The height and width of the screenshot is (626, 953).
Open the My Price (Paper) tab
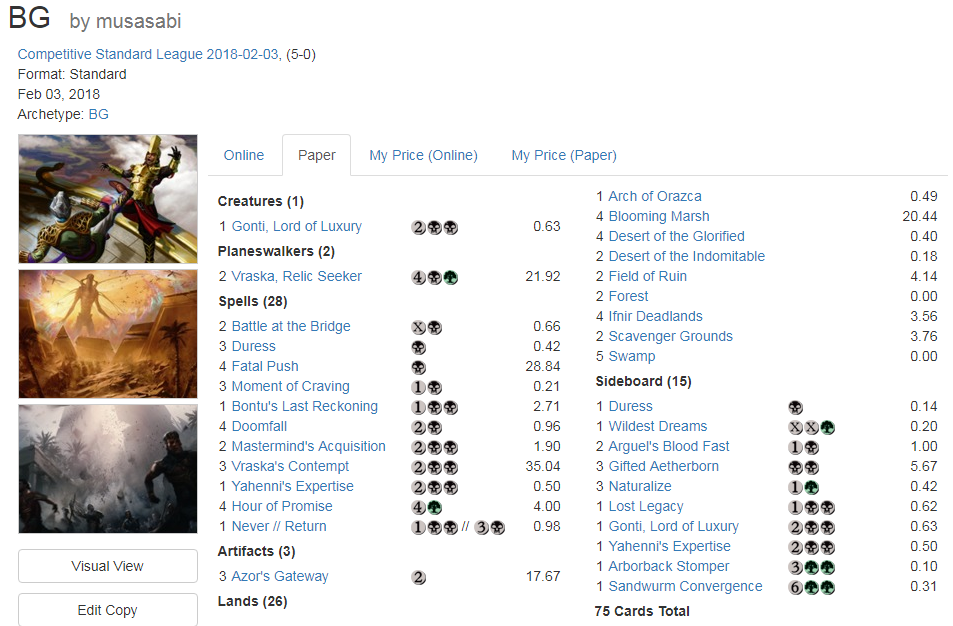coord(564,155)
